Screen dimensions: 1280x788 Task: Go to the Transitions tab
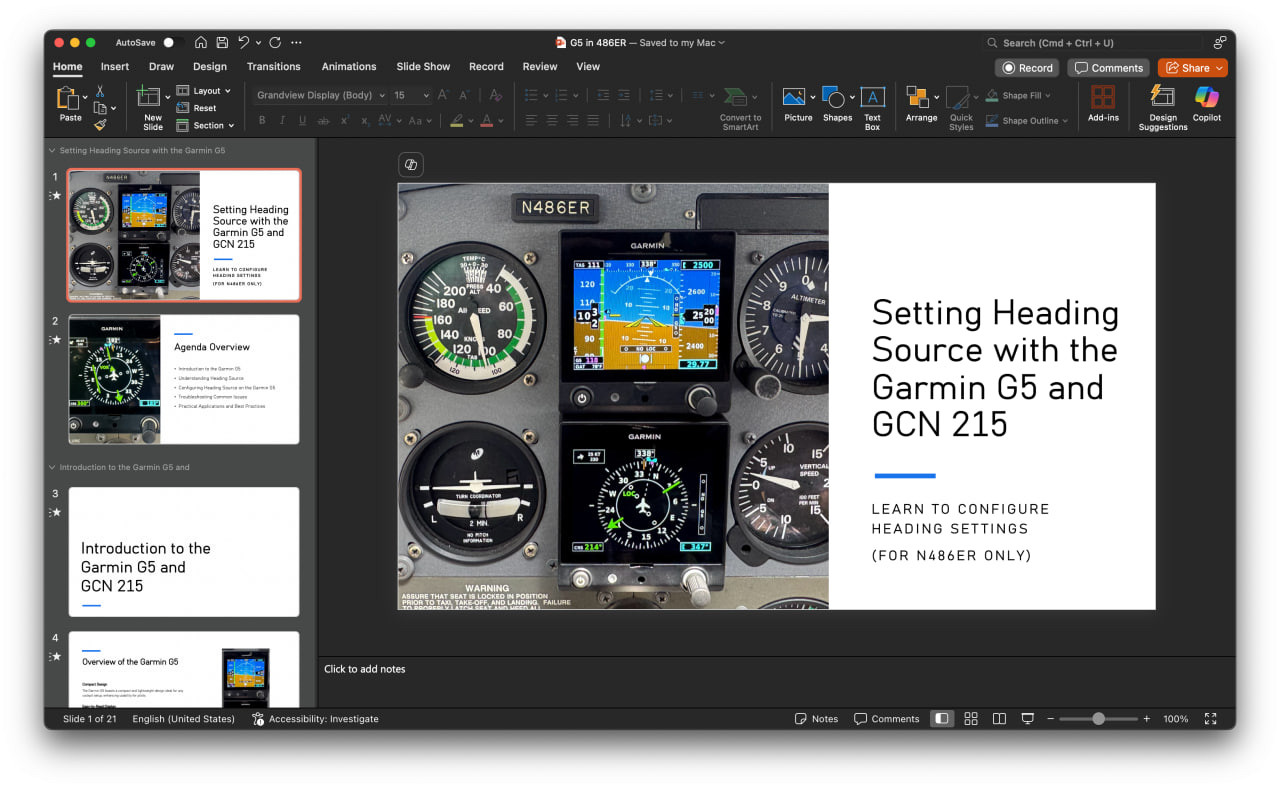tap(274, 67)
